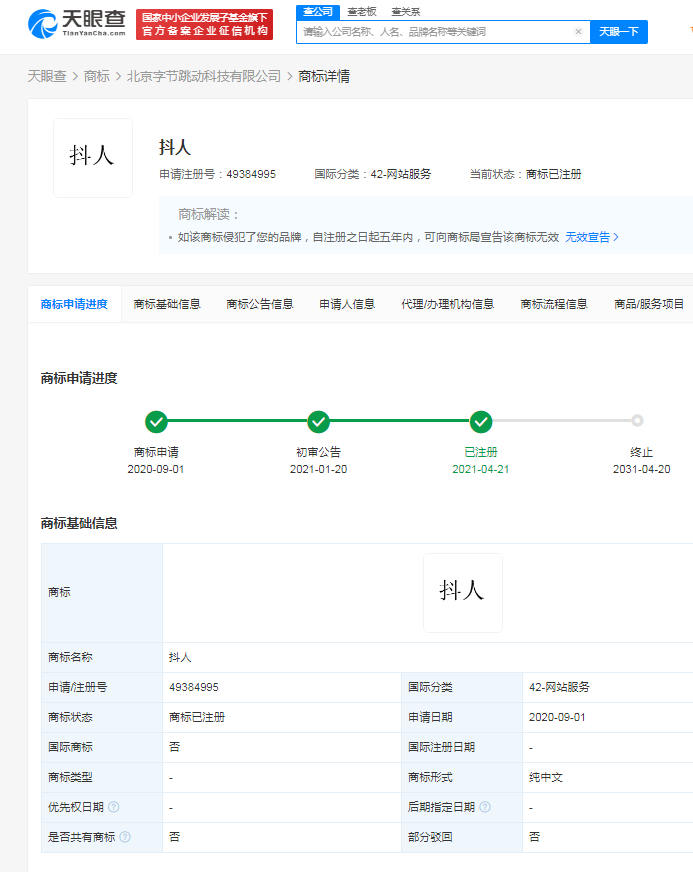693x872 pixels.
Task: Click the 商标申请进度 section heading
Action: (79, 379)
